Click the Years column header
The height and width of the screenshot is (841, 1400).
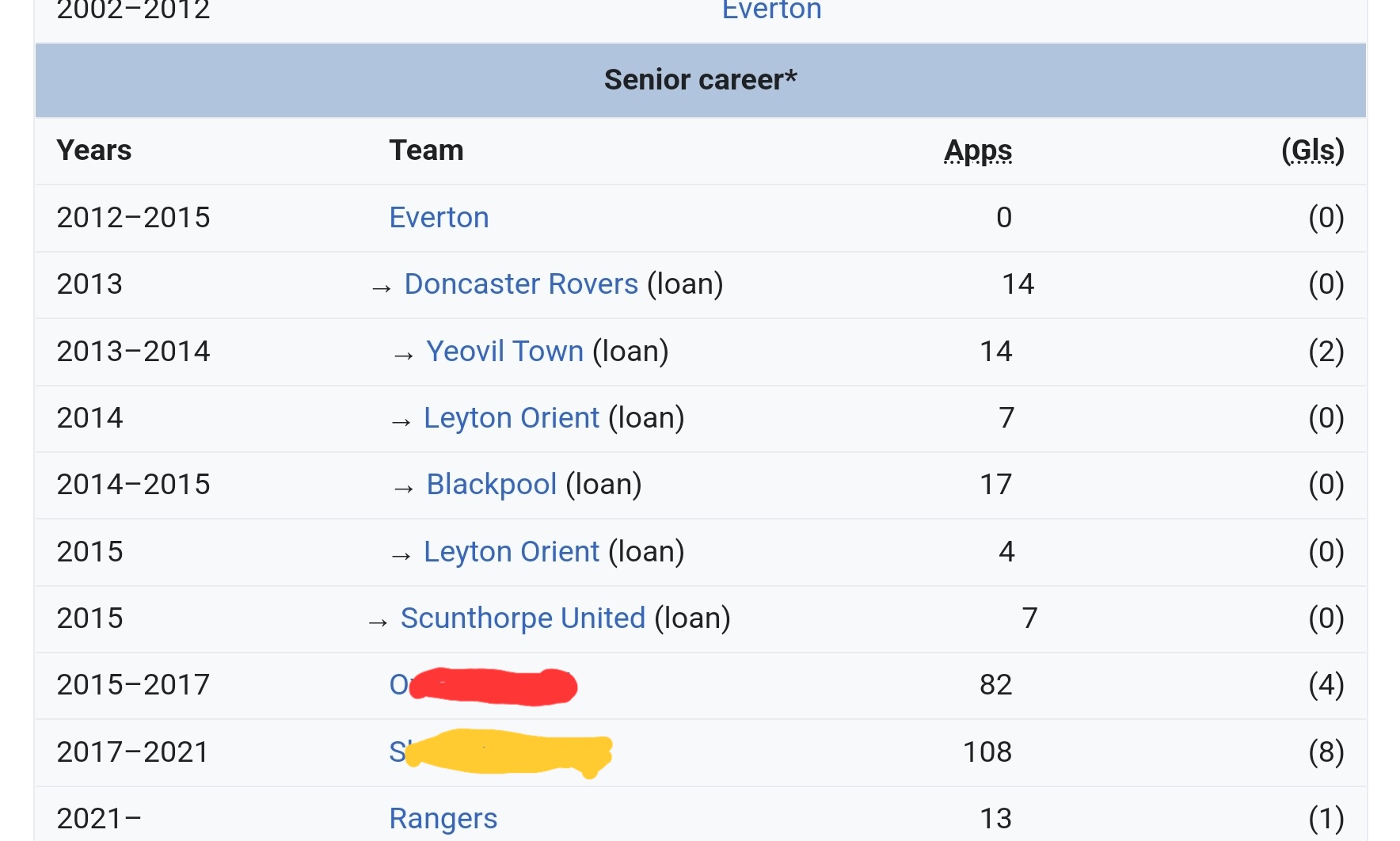93,150
